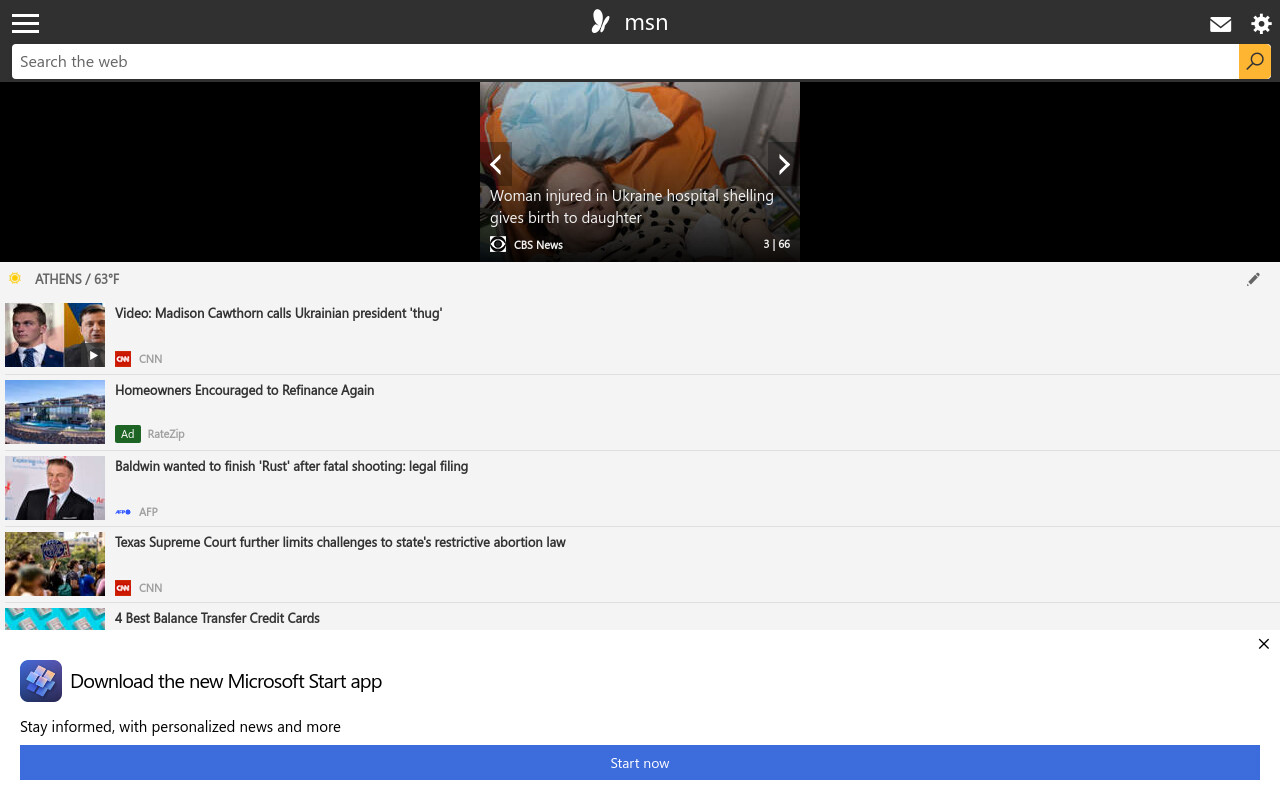This screenshot has height=800, width=1280.
Task: Click CNN logo under Cawthorn story
Action: coord(123,359)
